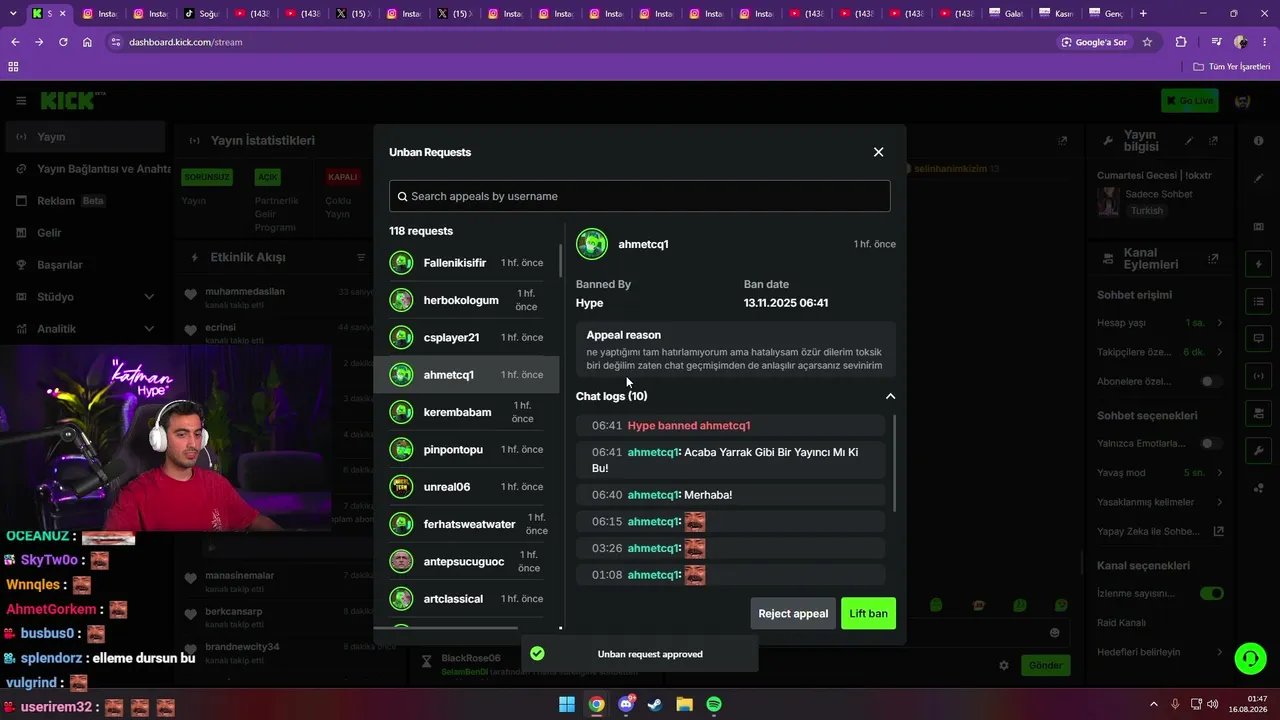The image size is (1280, 720).
Task: Open unreal06's unban request
Action: (x=466, y=487)
